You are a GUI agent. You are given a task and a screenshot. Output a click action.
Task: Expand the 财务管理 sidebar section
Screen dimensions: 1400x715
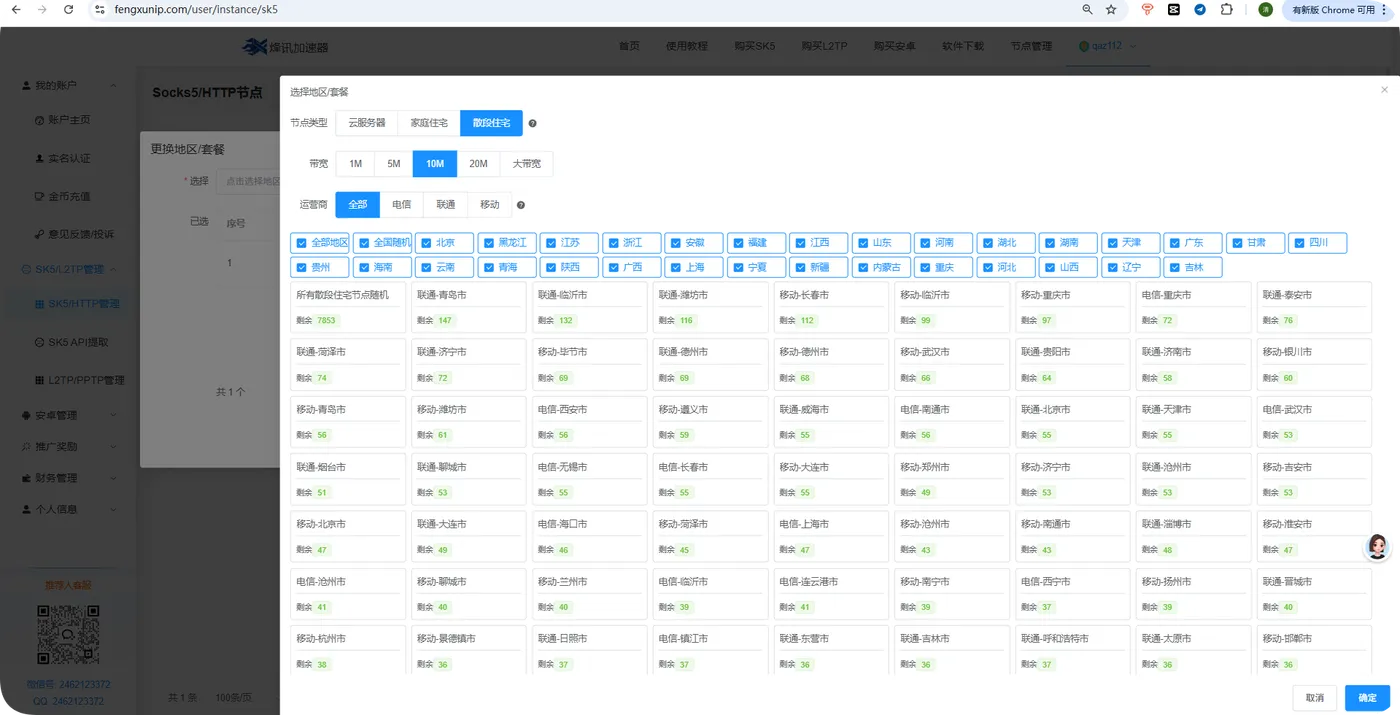pyautogui.click(x=70, y=478)
